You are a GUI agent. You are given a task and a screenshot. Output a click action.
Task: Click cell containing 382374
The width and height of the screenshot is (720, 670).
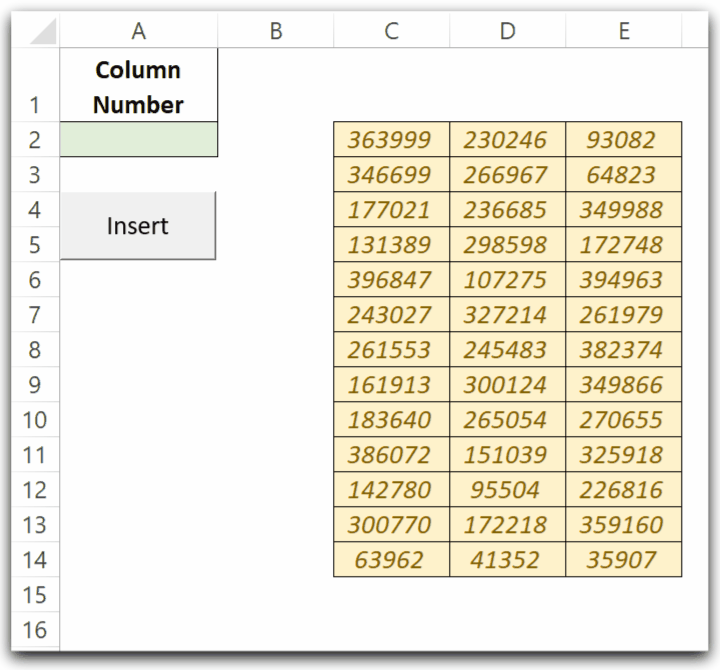(x=624, y=349)
